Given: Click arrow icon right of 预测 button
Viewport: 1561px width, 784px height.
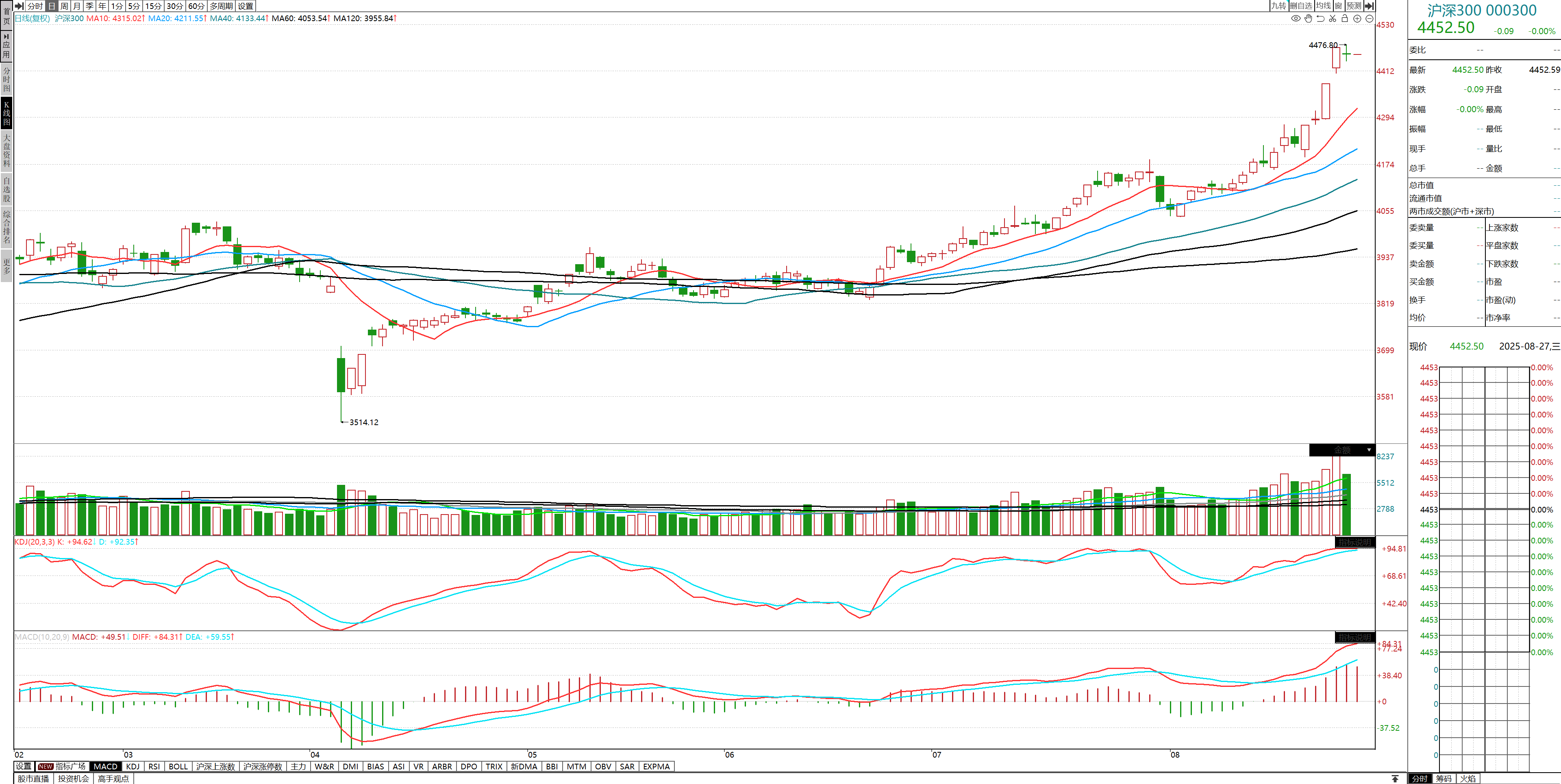Looking at the screenshot, I should pos(1369,5).
